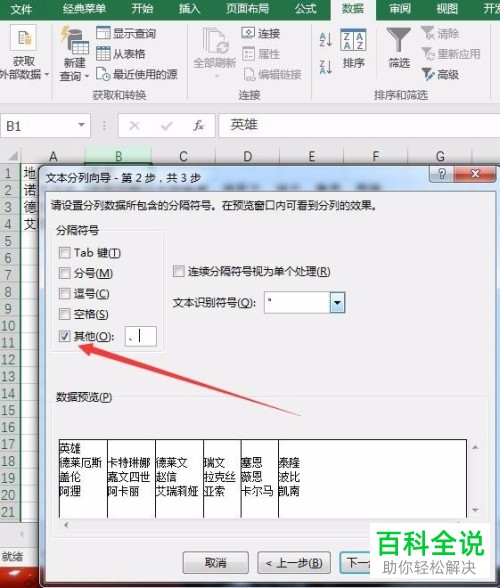Open the text qualifier dropdown

click(x=337, y=302)
